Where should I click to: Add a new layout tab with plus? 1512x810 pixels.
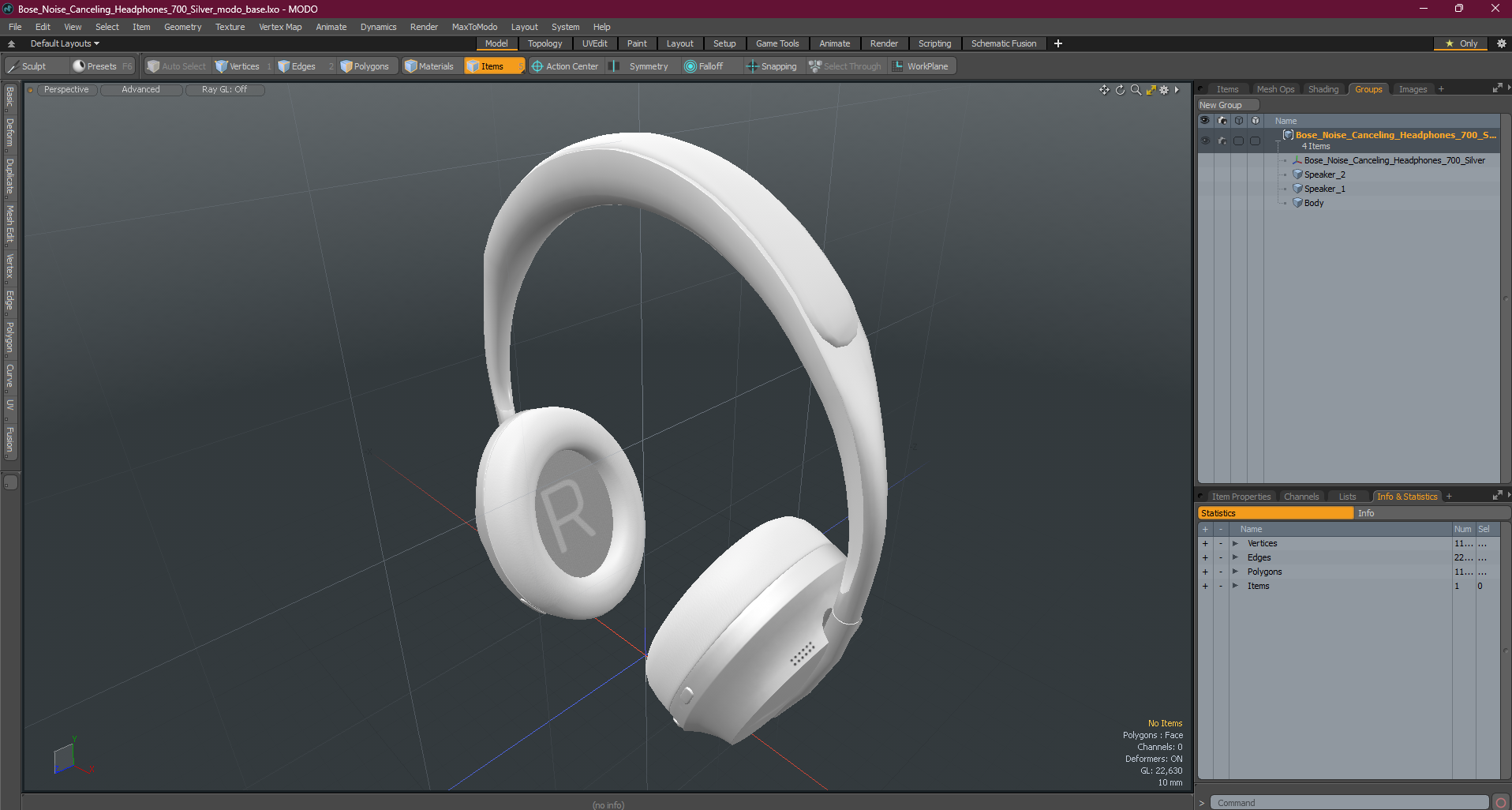(x=1058, y=43)
